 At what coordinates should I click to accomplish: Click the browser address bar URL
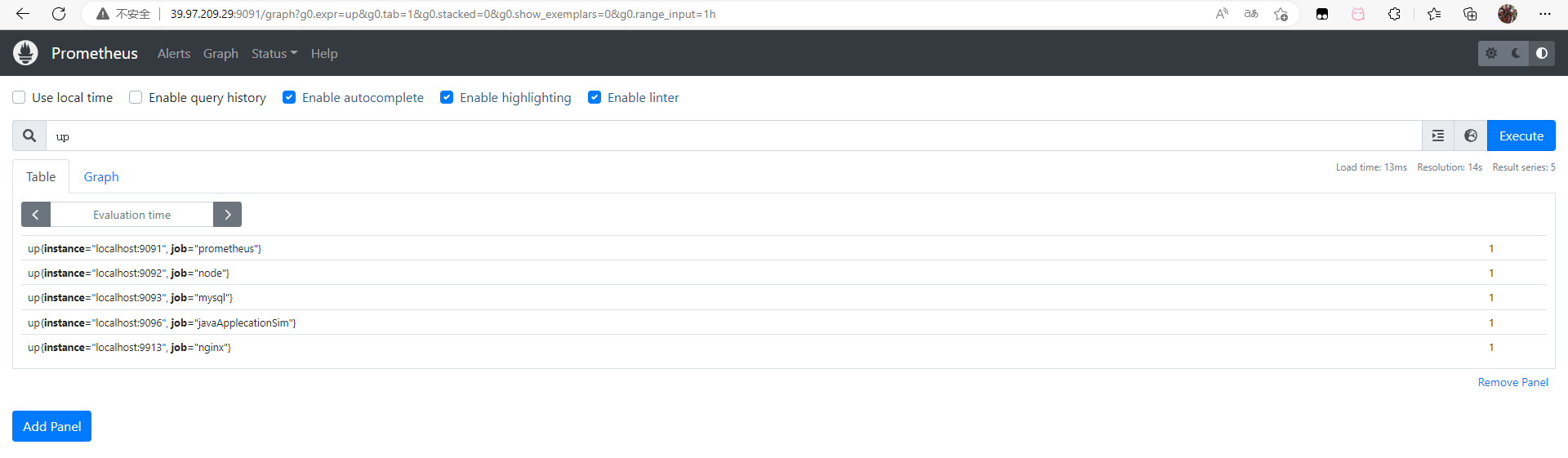tap(443, 14)
